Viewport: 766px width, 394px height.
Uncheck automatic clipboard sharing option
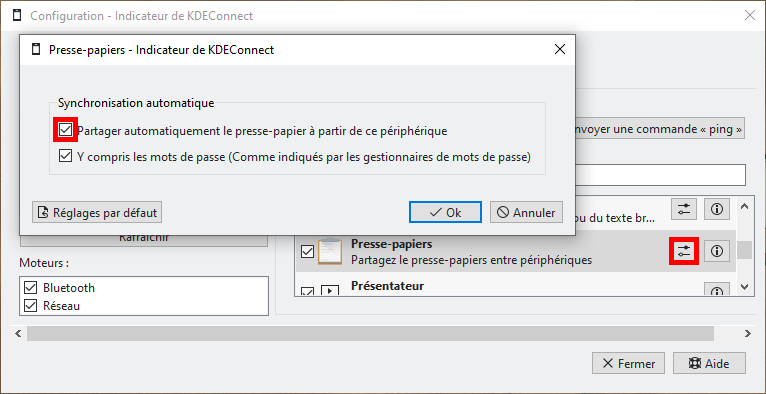[65, 130]
